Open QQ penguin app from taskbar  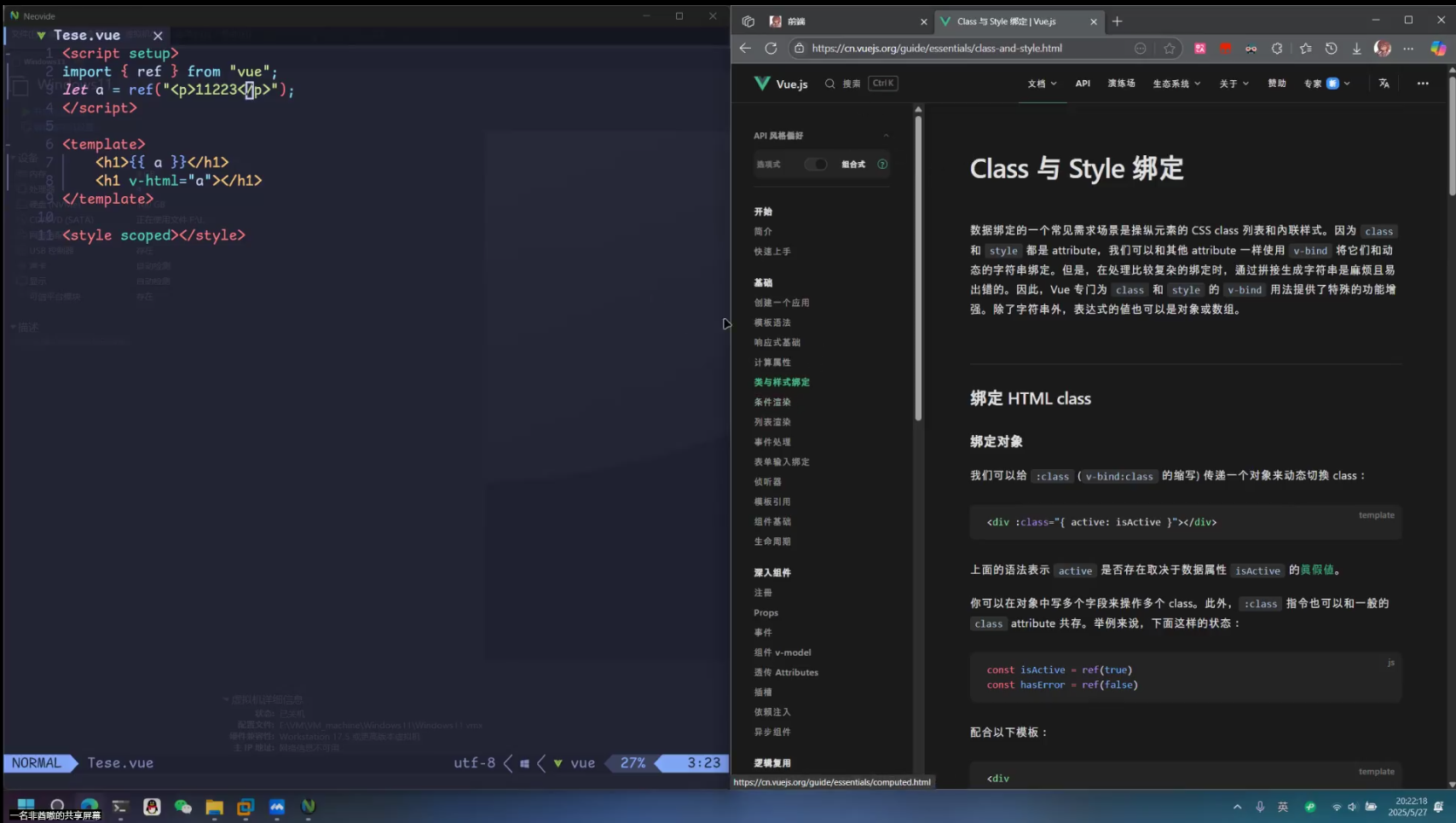pyautogui.click(x=152, y=806)
